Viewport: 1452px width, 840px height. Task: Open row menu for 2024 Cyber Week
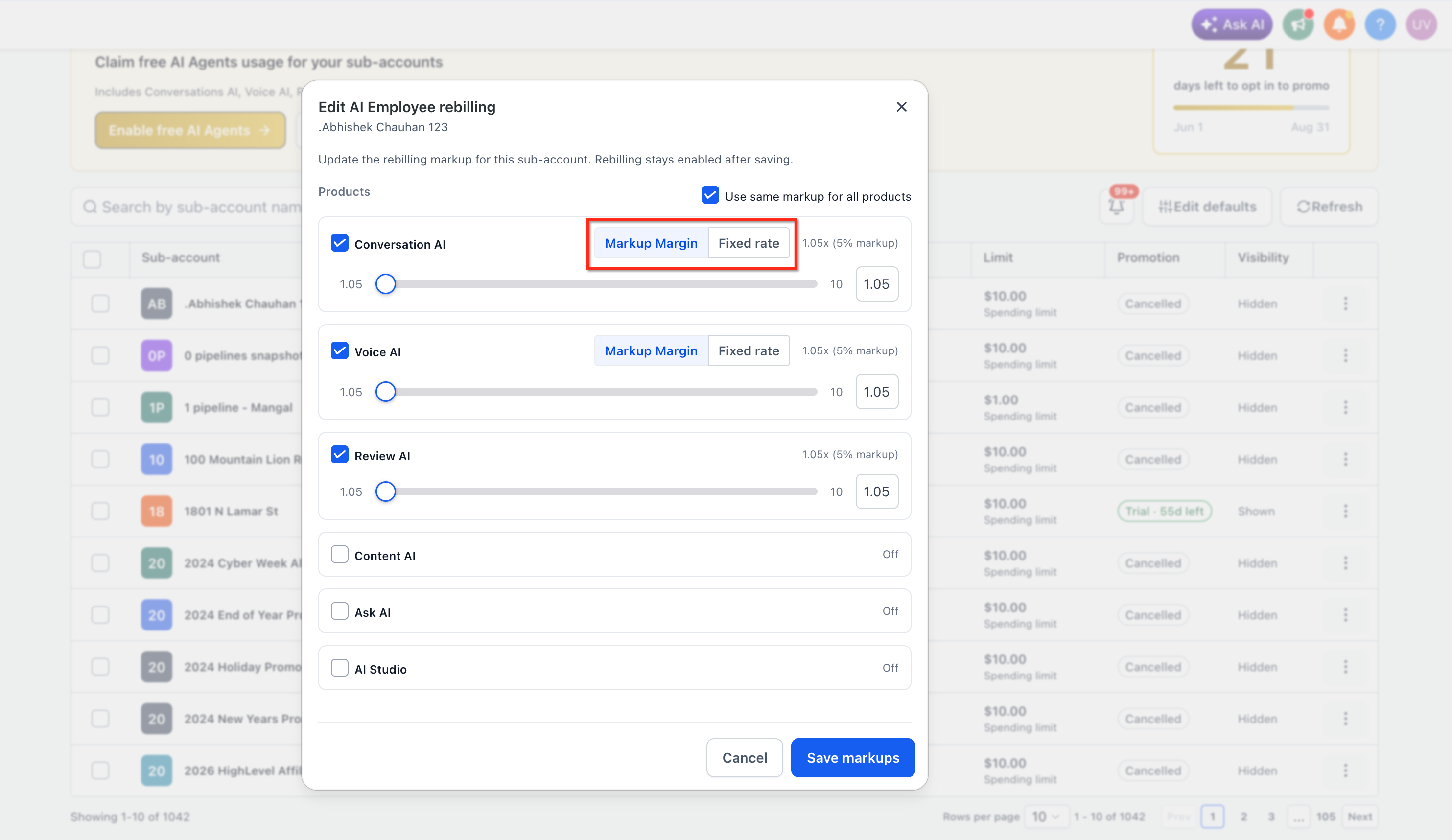pyautogui.click(x=1345, y=563)
